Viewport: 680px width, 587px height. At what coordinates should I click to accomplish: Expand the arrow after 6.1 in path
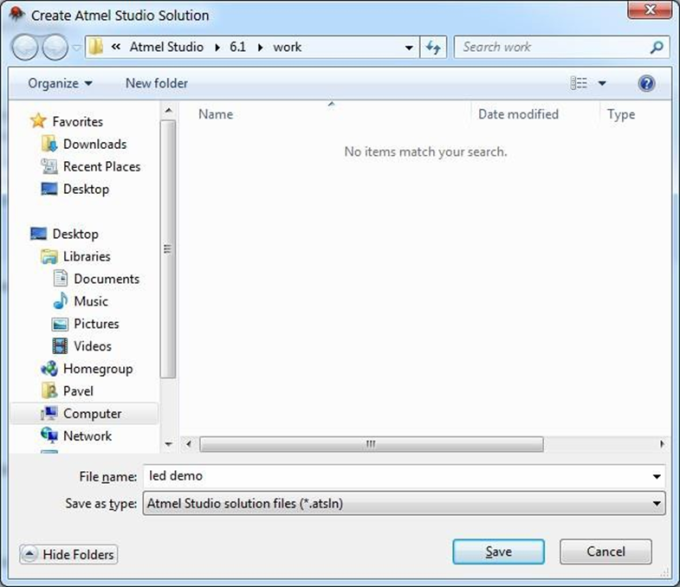(260, 47)
